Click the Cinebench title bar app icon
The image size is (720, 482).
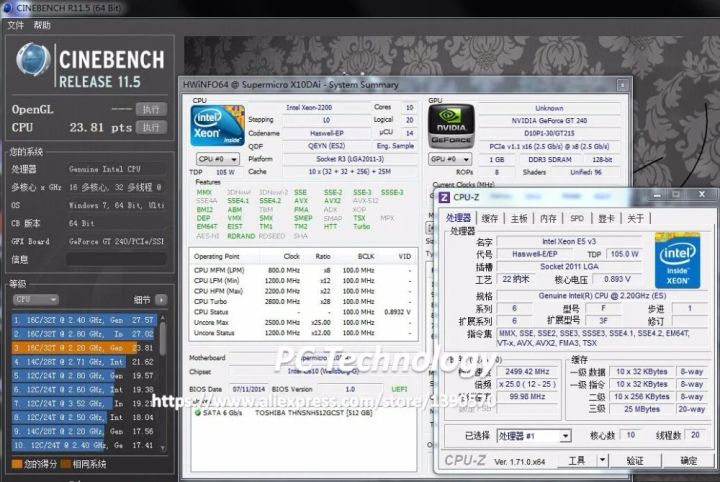click(x=9, y=8)
